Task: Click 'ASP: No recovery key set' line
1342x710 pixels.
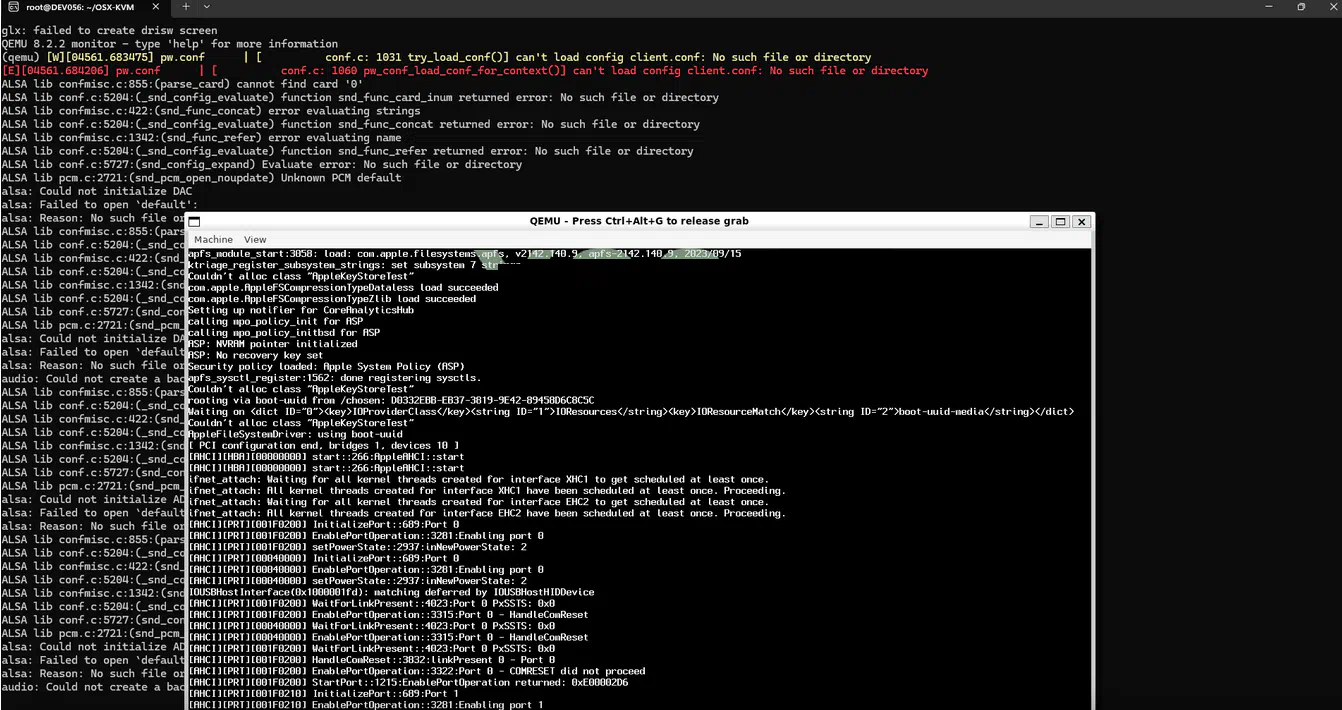Action: point(256,355)
